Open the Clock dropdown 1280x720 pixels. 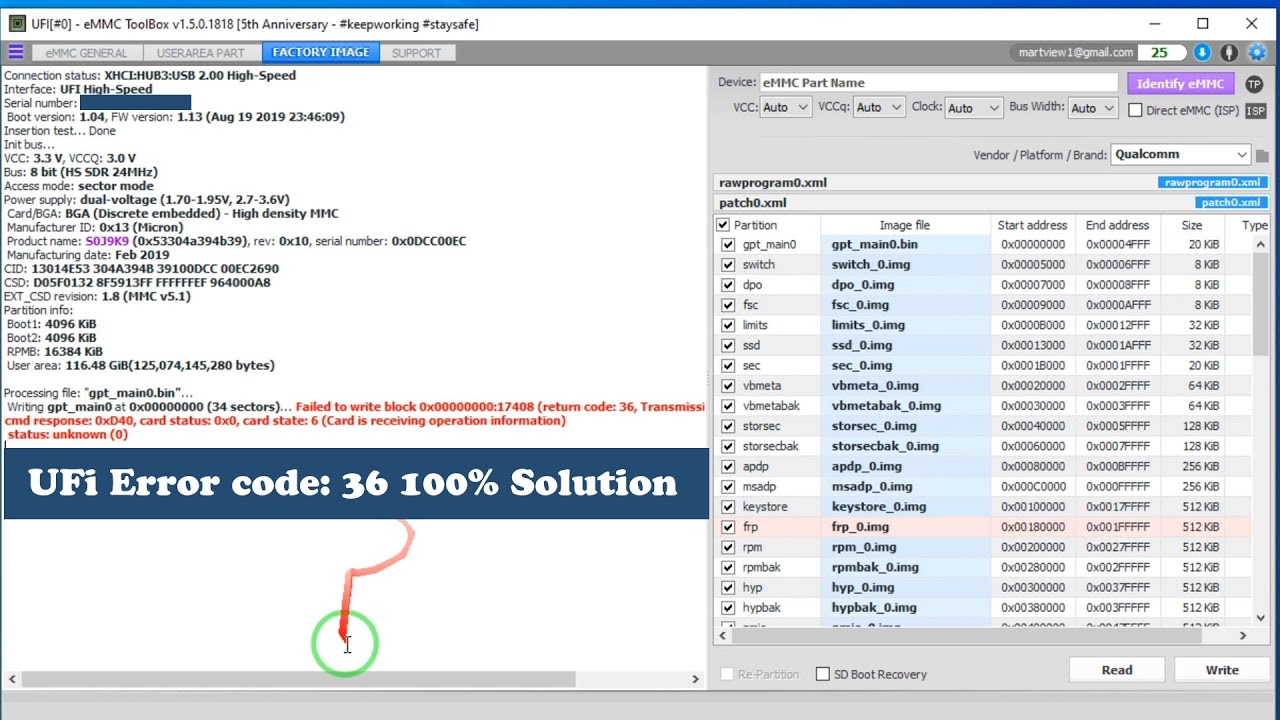pos(975,108)
